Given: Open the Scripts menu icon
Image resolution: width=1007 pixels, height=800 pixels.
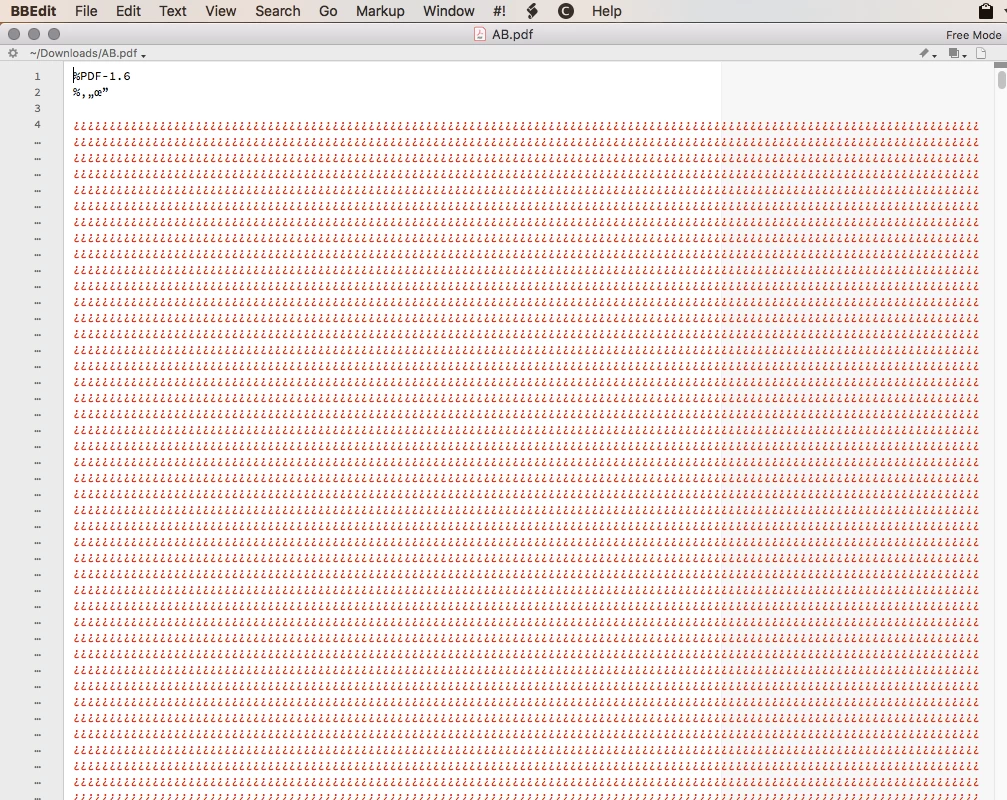Looking at the screenshot, I should point(532,11).
